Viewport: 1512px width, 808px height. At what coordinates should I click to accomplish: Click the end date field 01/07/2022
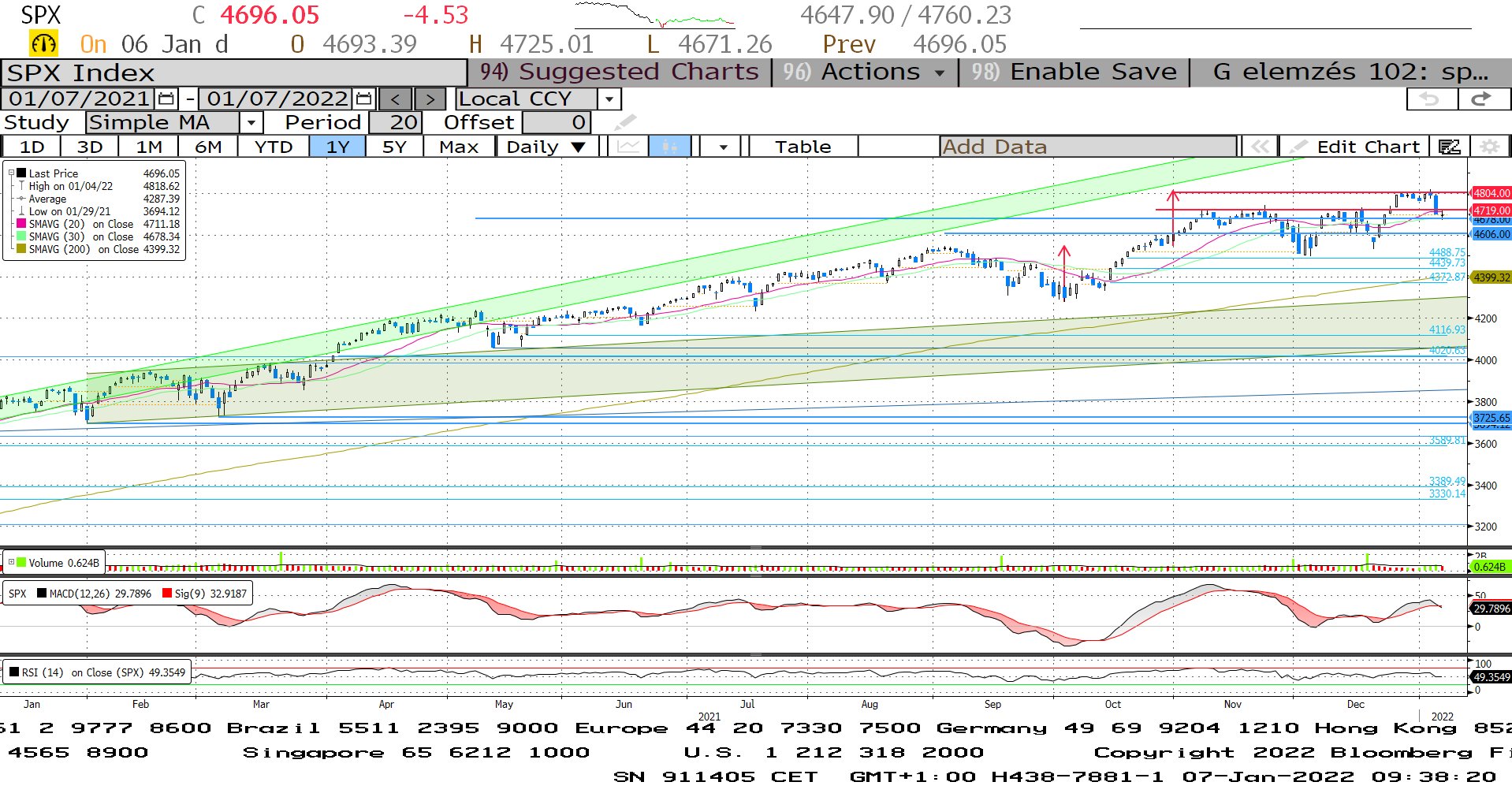277,99
